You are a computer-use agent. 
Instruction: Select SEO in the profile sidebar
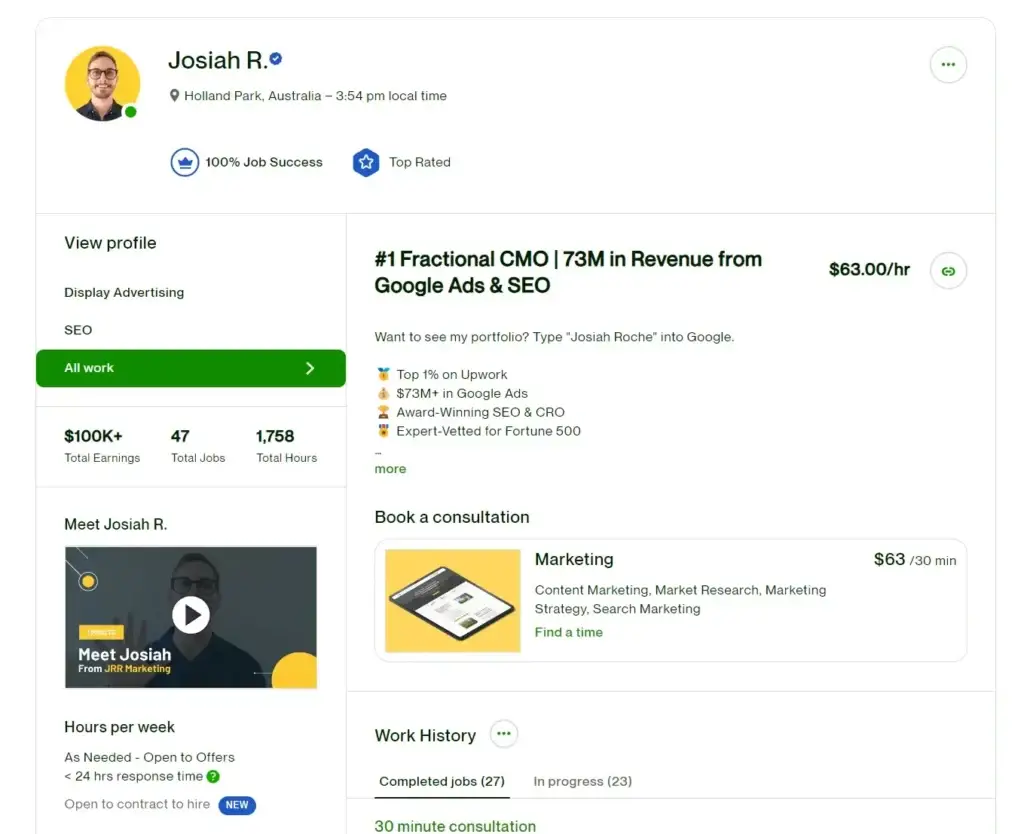click(78, 330)
